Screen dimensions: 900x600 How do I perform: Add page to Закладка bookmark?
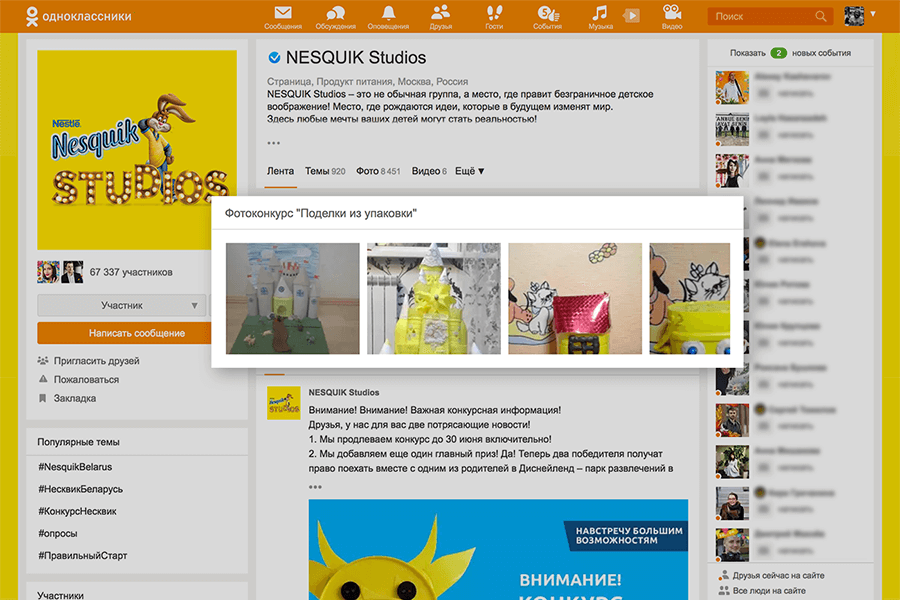click(75, 398)
